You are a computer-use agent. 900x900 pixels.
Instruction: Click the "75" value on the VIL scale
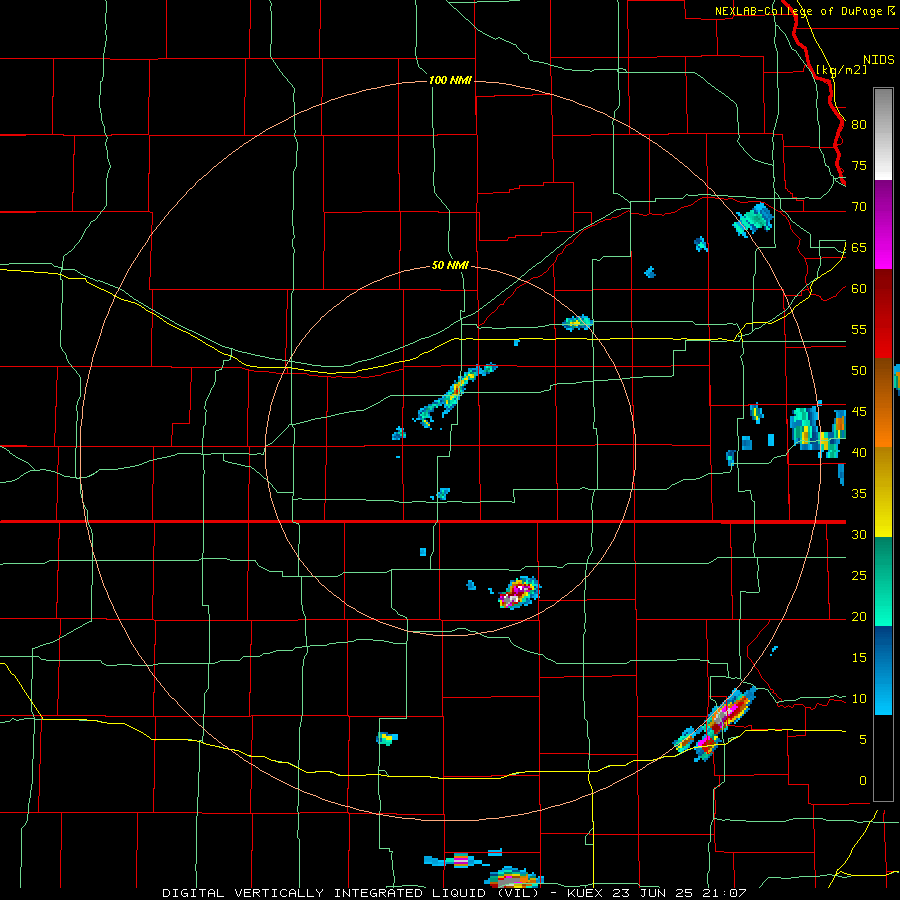859,166
